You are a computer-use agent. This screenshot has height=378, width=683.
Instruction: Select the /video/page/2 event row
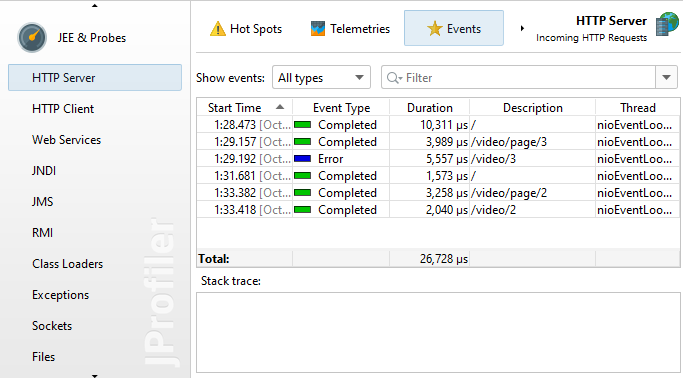pos(438,193)
